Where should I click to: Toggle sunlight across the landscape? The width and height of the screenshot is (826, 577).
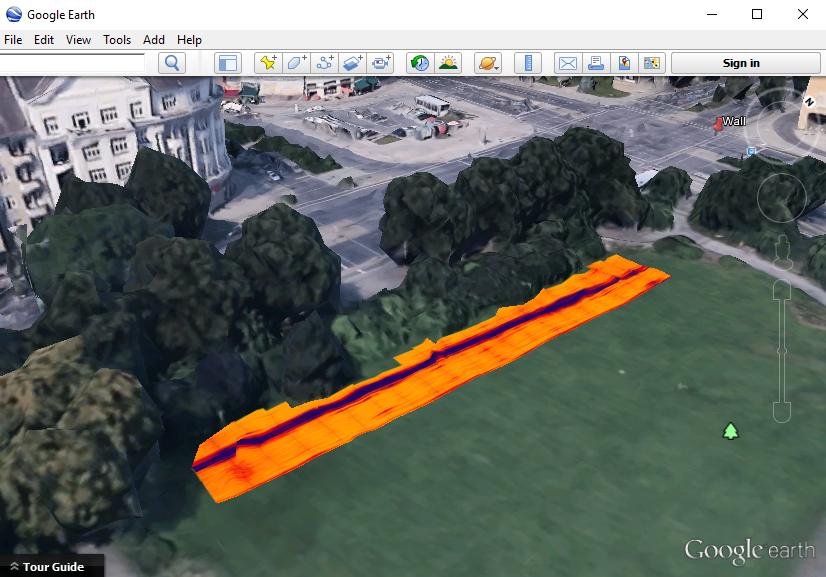448,62
